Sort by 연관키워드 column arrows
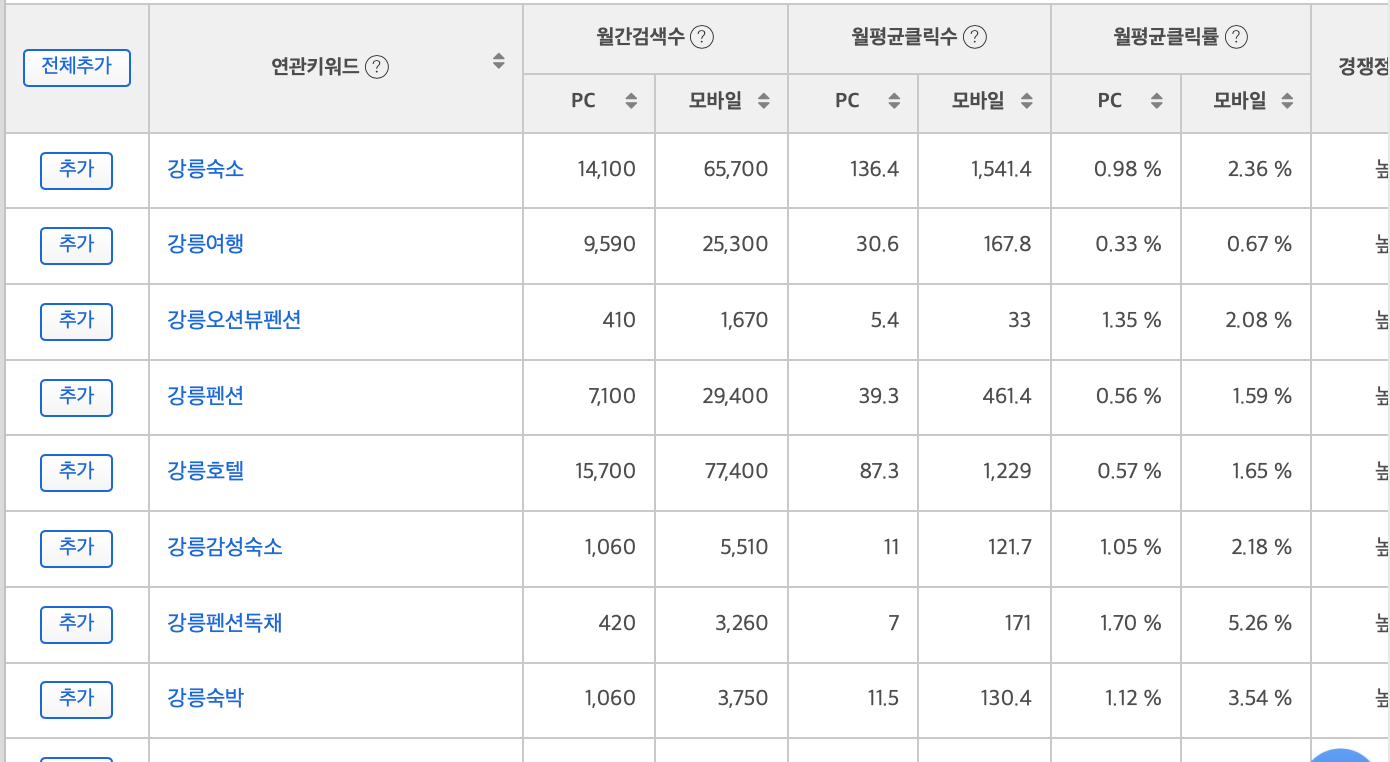This screenshot has width=1390, height=762. (499, 61)
